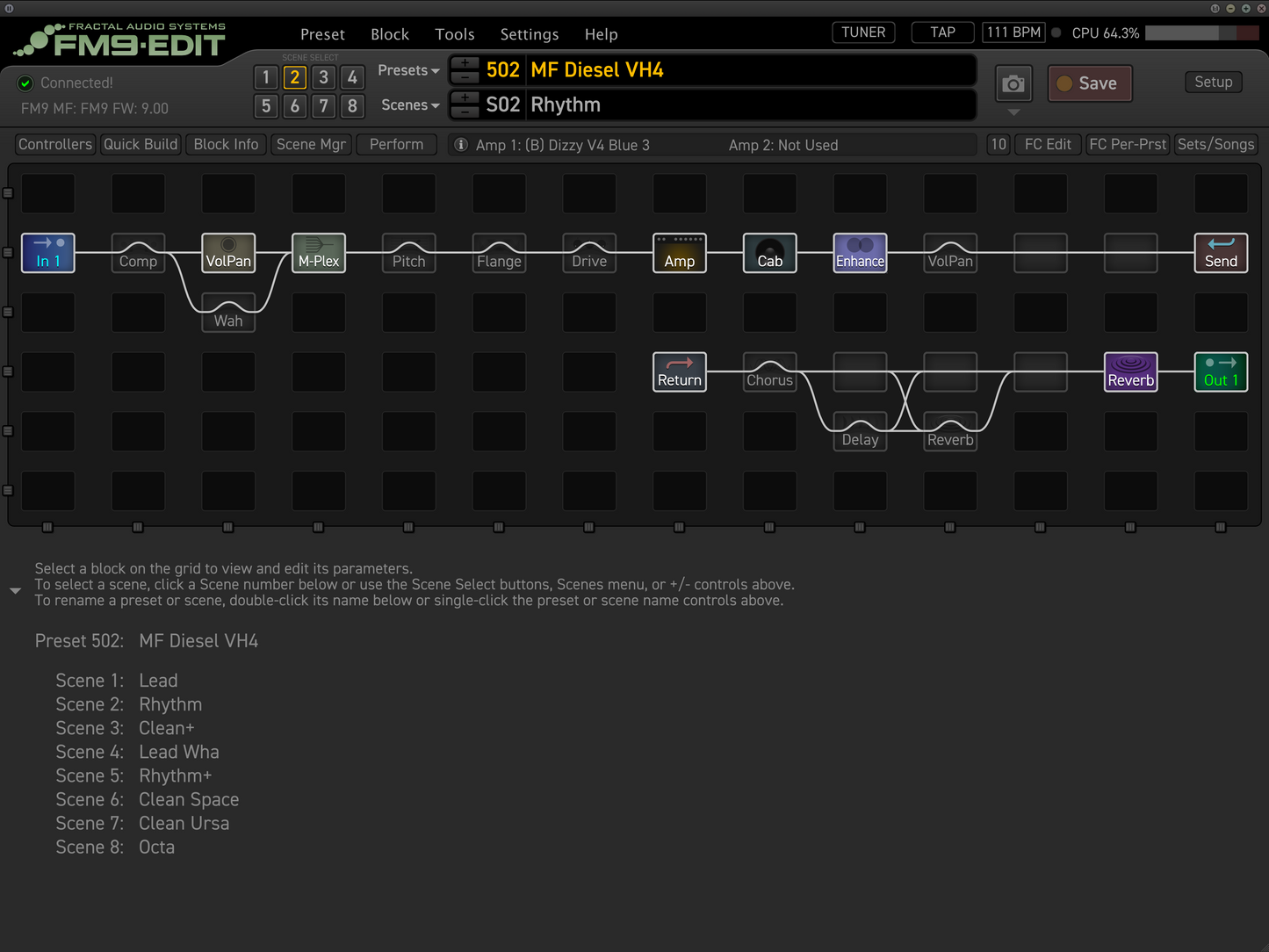Select the Amp block on the grid
Image resolution: width=1269 pixels, height=952 pixels.
point(679,253)
